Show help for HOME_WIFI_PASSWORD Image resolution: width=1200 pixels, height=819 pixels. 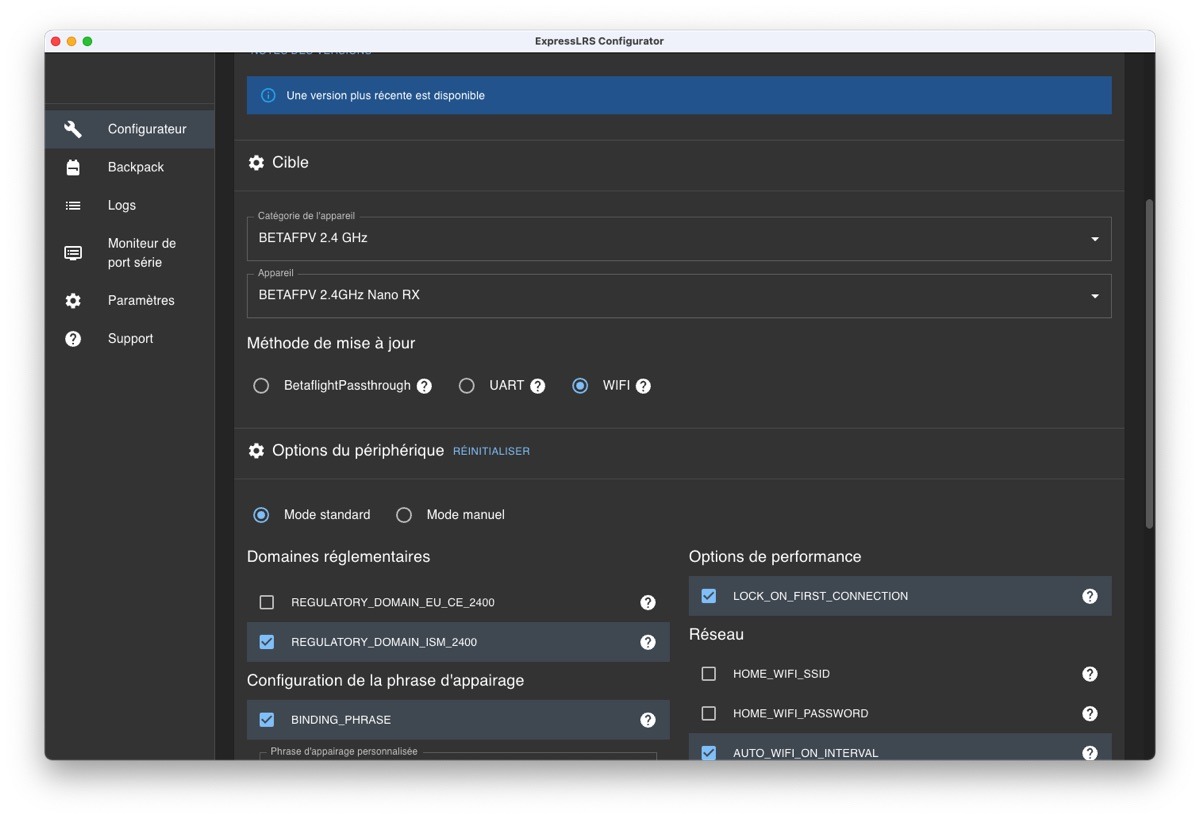1090,713
